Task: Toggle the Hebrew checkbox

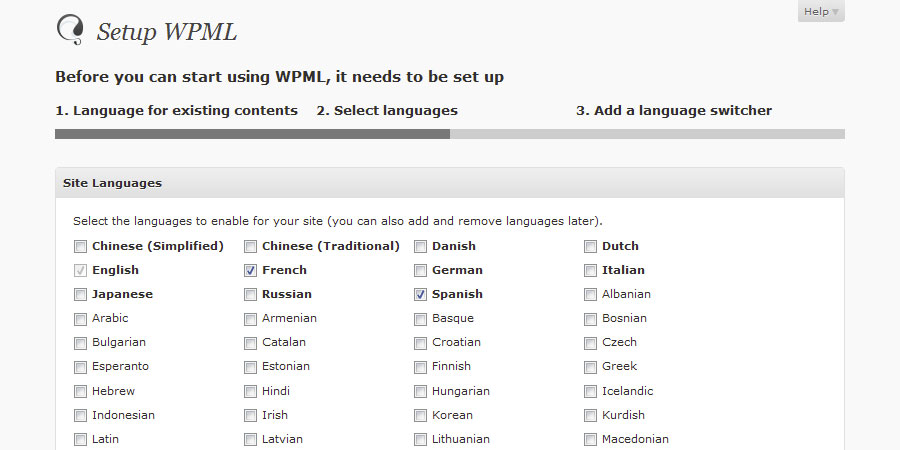Action: point(80,391)
